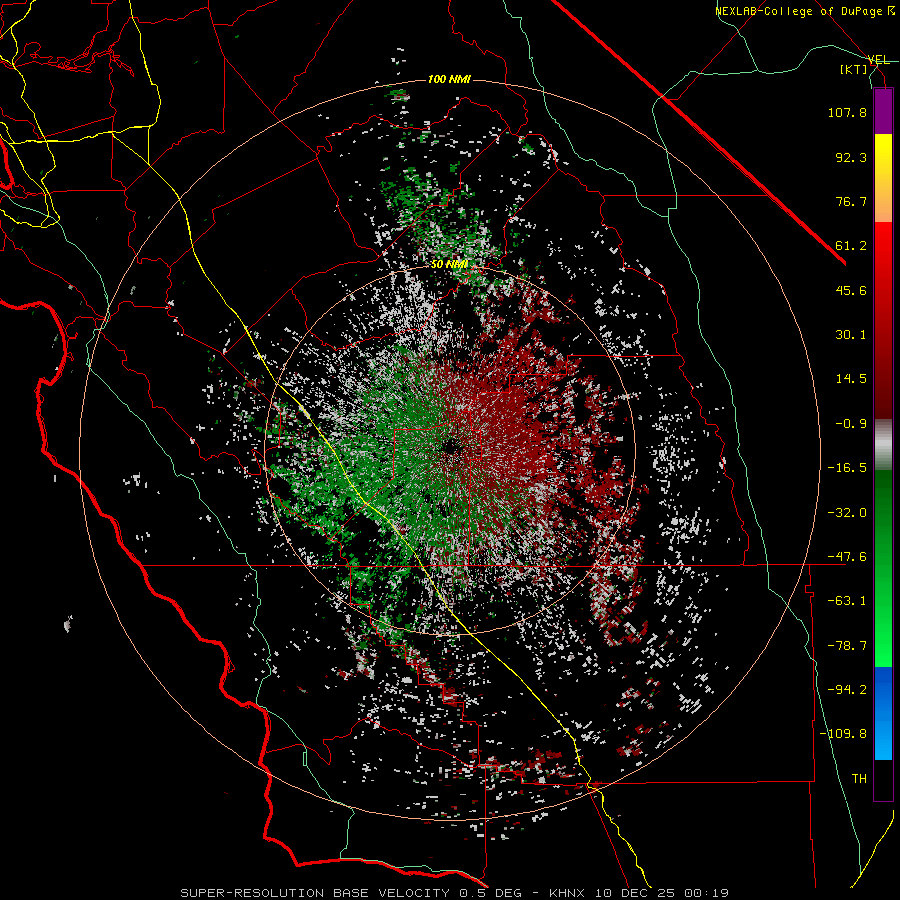Viewport: 900px width, 900px height.
Task: Select the -47.6 scale value
Action: tap(847, 557)
